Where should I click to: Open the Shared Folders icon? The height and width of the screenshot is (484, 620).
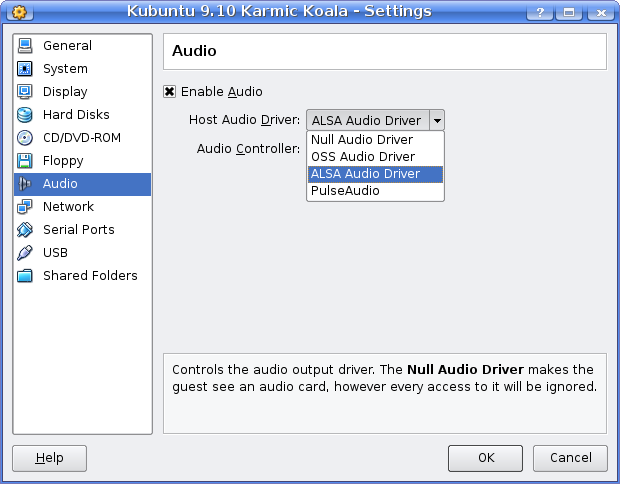pos(25,276)
